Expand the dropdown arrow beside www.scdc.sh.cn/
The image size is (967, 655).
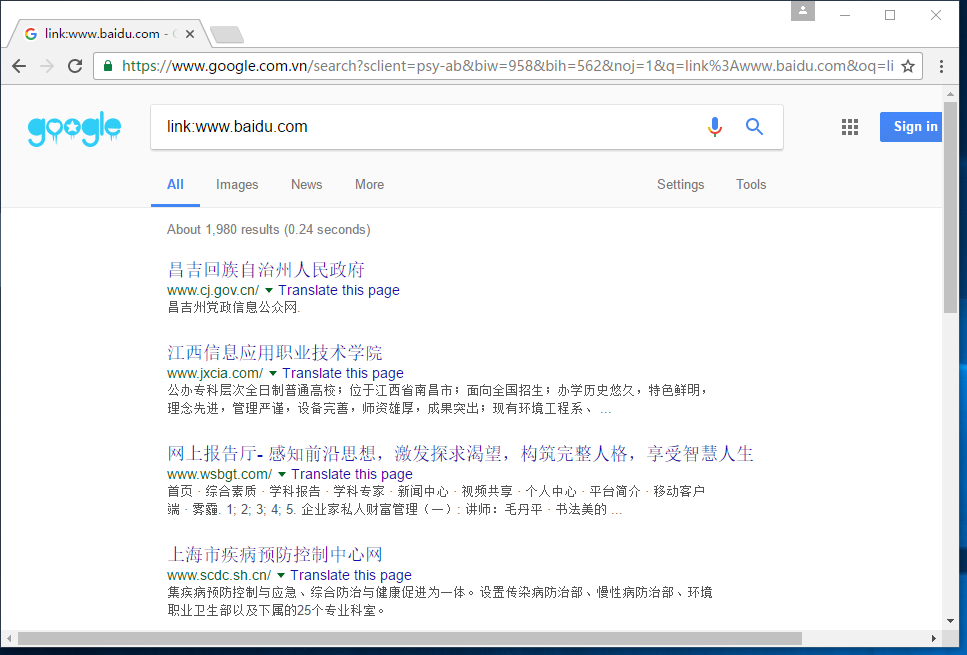point(281,575)
